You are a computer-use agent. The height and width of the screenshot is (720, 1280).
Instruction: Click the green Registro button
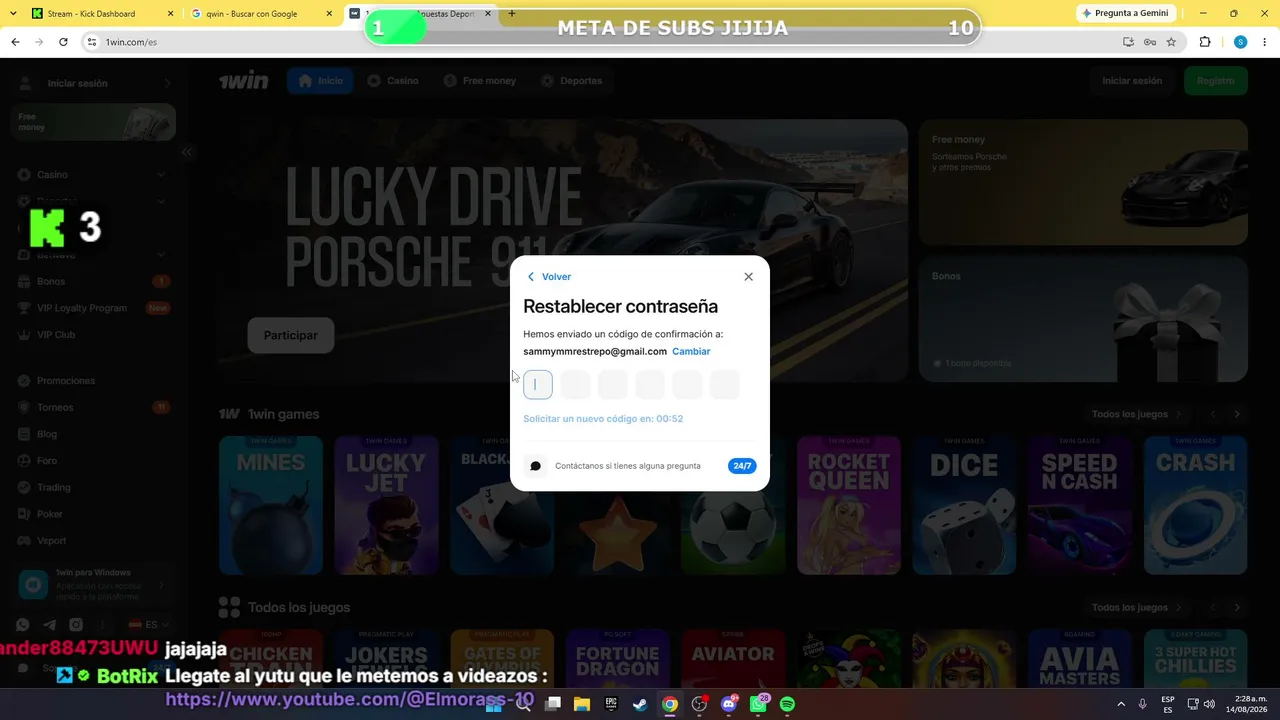pyautogui.click(x=1215, y=81)
